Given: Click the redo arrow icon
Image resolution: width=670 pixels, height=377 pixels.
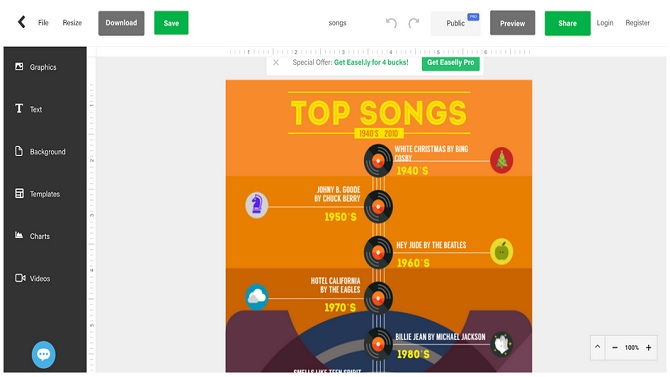Looking at the screenshot, I should coord(414,23).
